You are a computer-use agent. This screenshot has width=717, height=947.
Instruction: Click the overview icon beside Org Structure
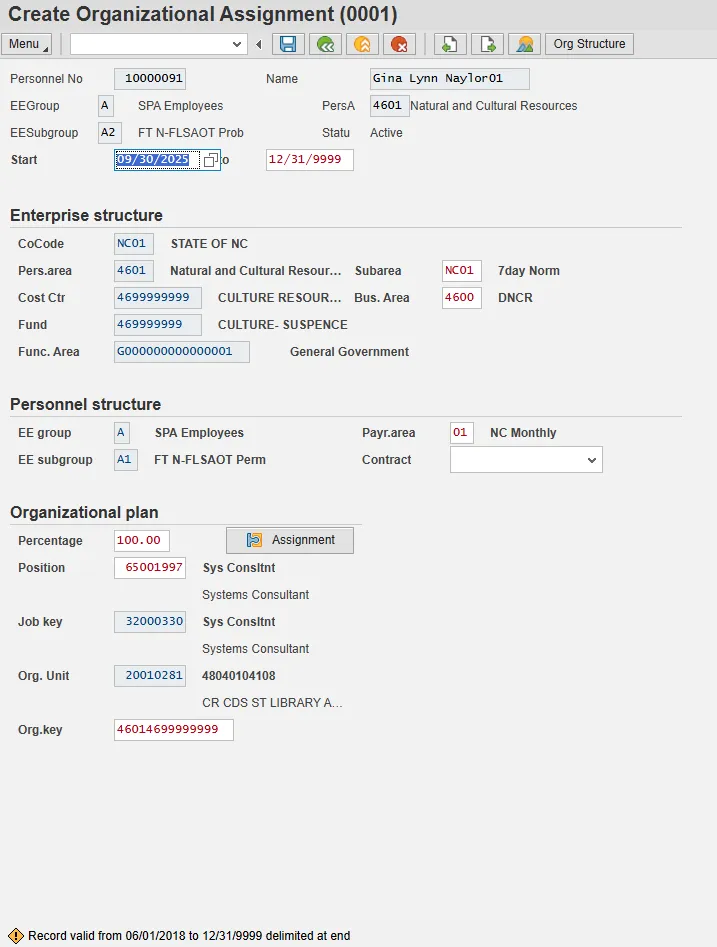click(x=524, y=44)
